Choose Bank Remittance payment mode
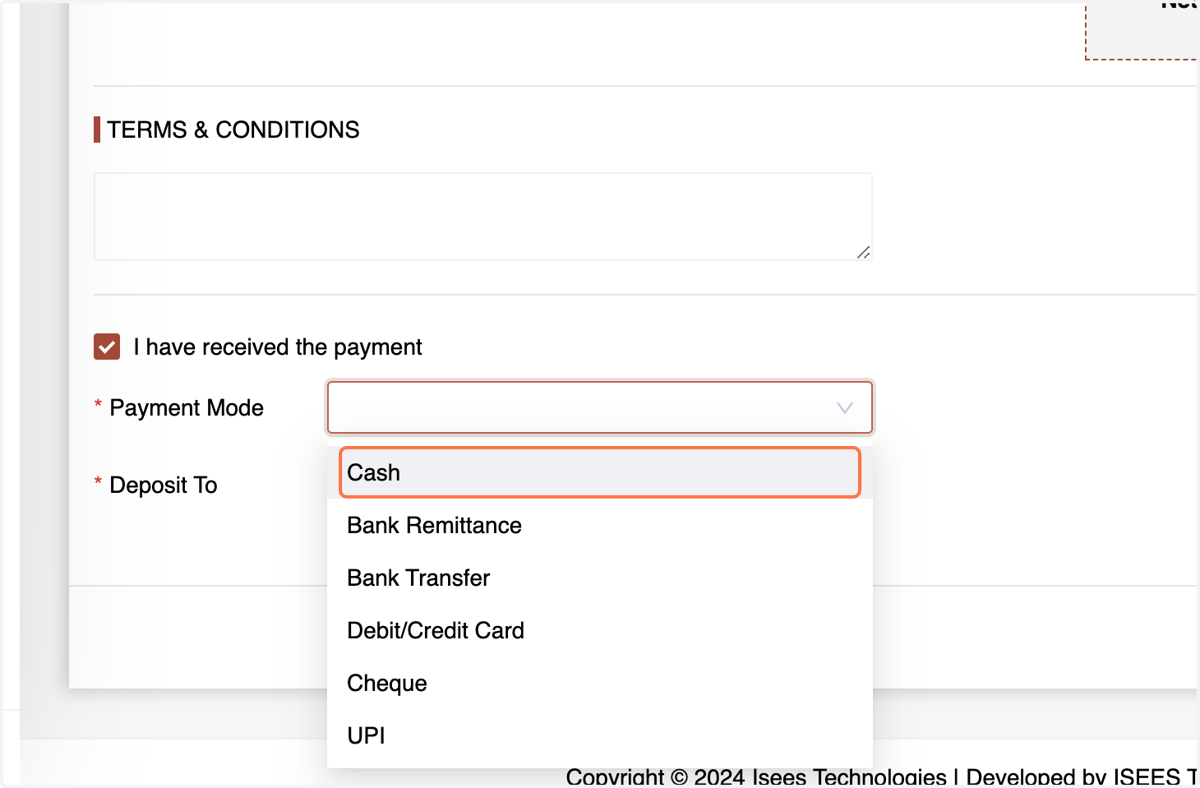The width and height of the screenshot is (1200, 788). pos(600,525)
